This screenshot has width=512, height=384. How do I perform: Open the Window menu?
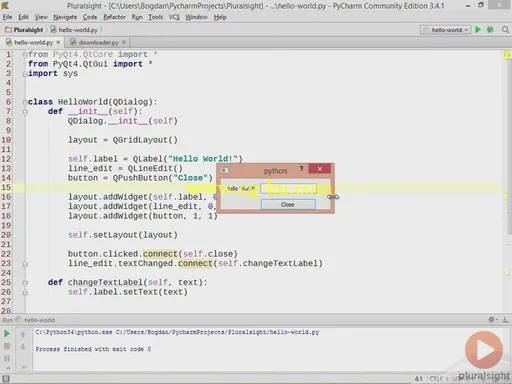[x=196, y=17]
